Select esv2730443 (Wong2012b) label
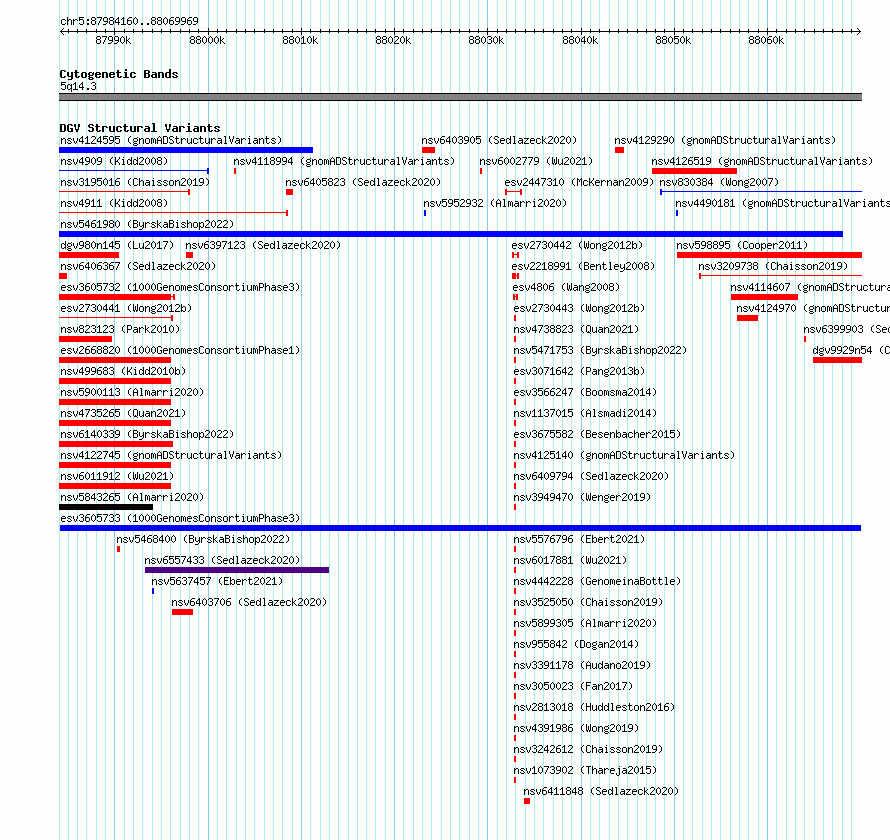 coord(580,308)
